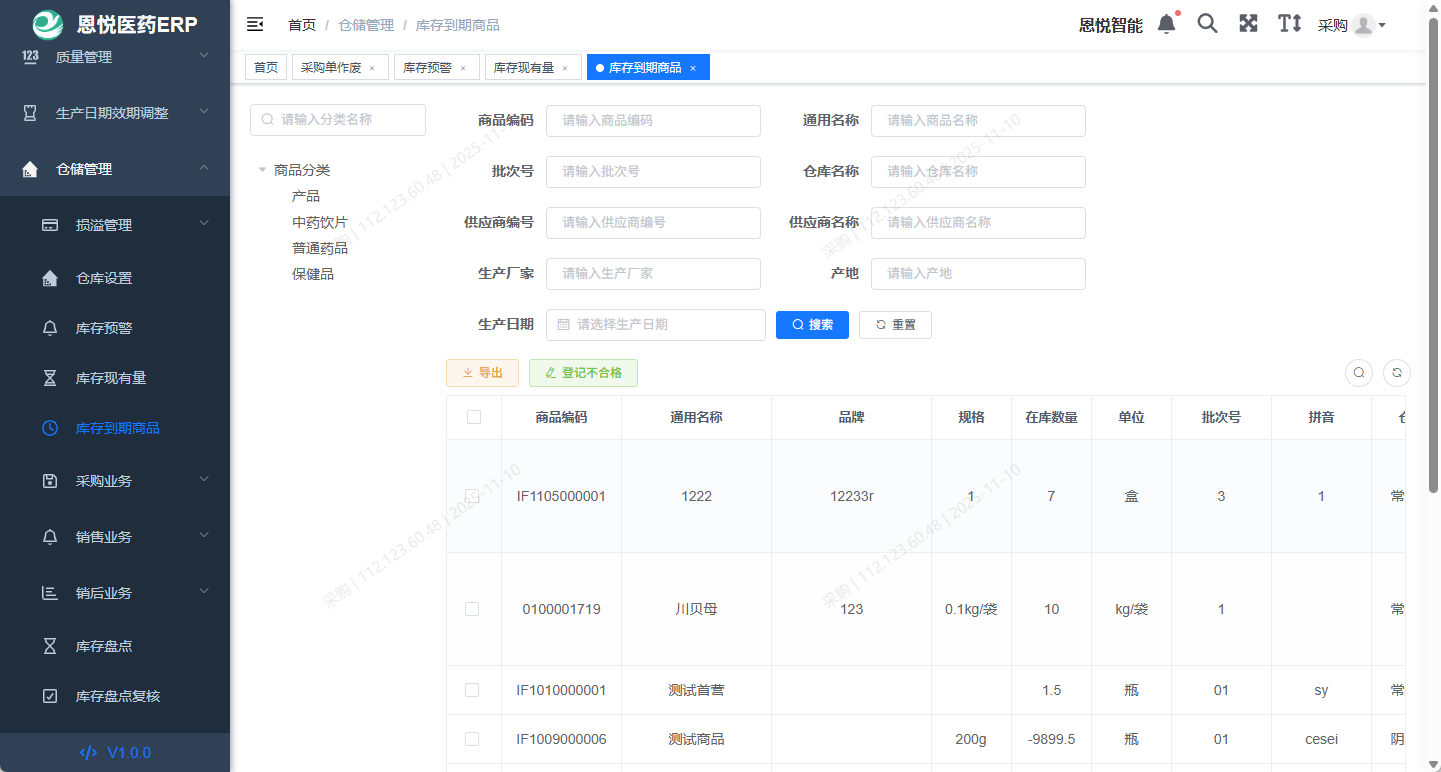Collapse the 商品分类 tree node
This screenshot has height=772, width=1441.
[x=262, y=170]
